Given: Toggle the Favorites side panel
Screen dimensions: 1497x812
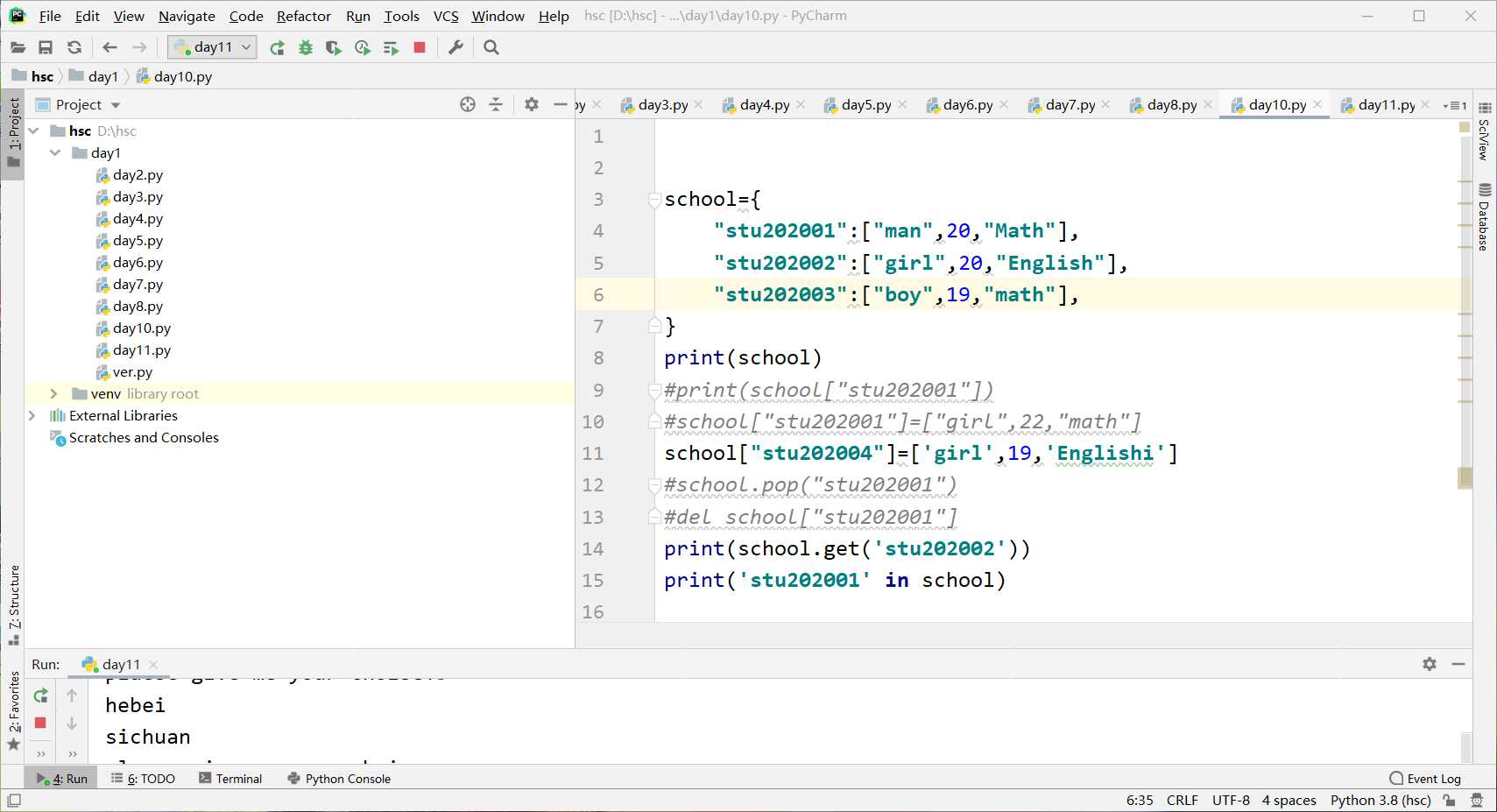Looking at the screenshot, I should (13, 710).
